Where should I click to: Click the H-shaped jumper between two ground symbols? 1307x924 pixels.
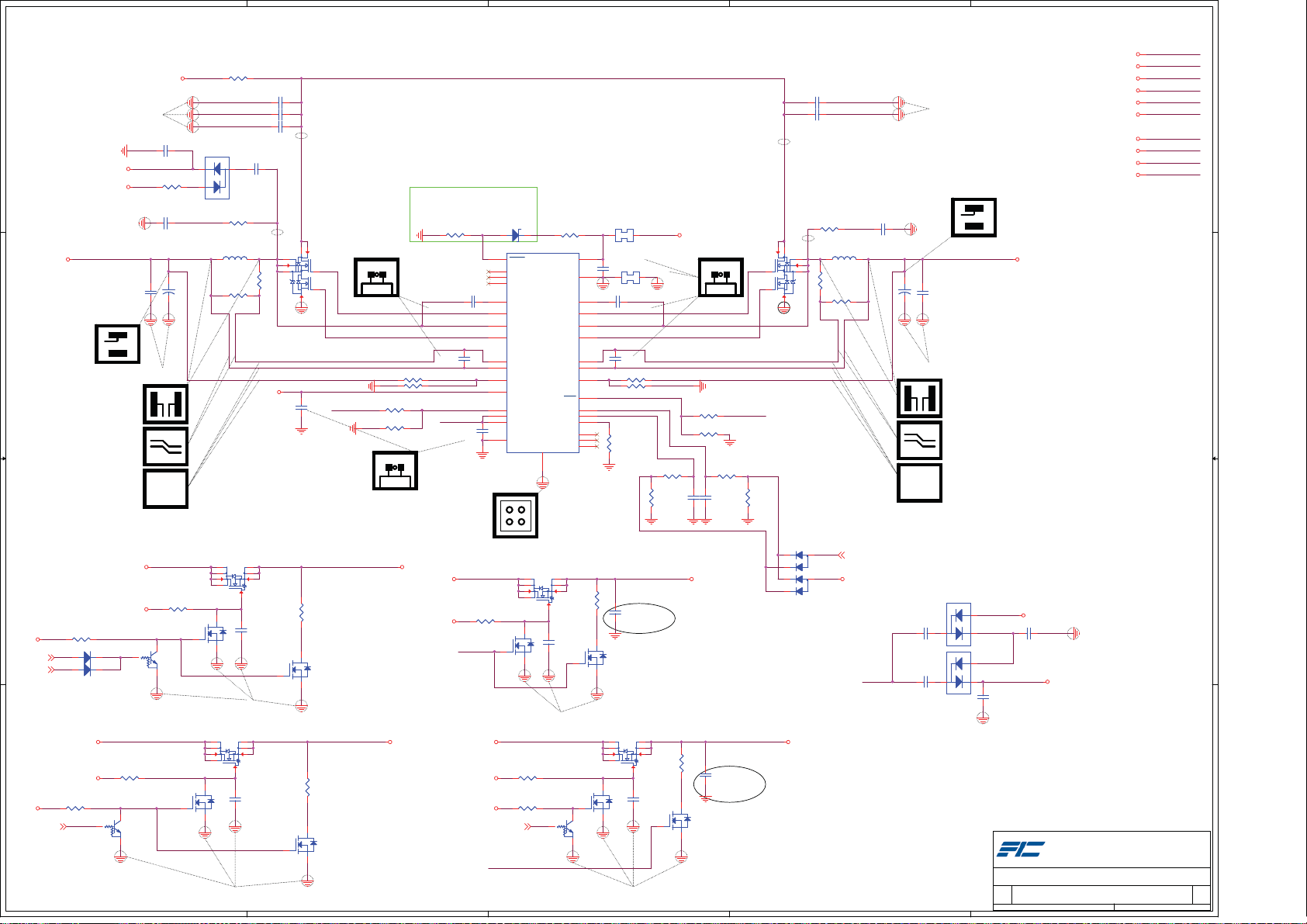[x=631, y=277]
